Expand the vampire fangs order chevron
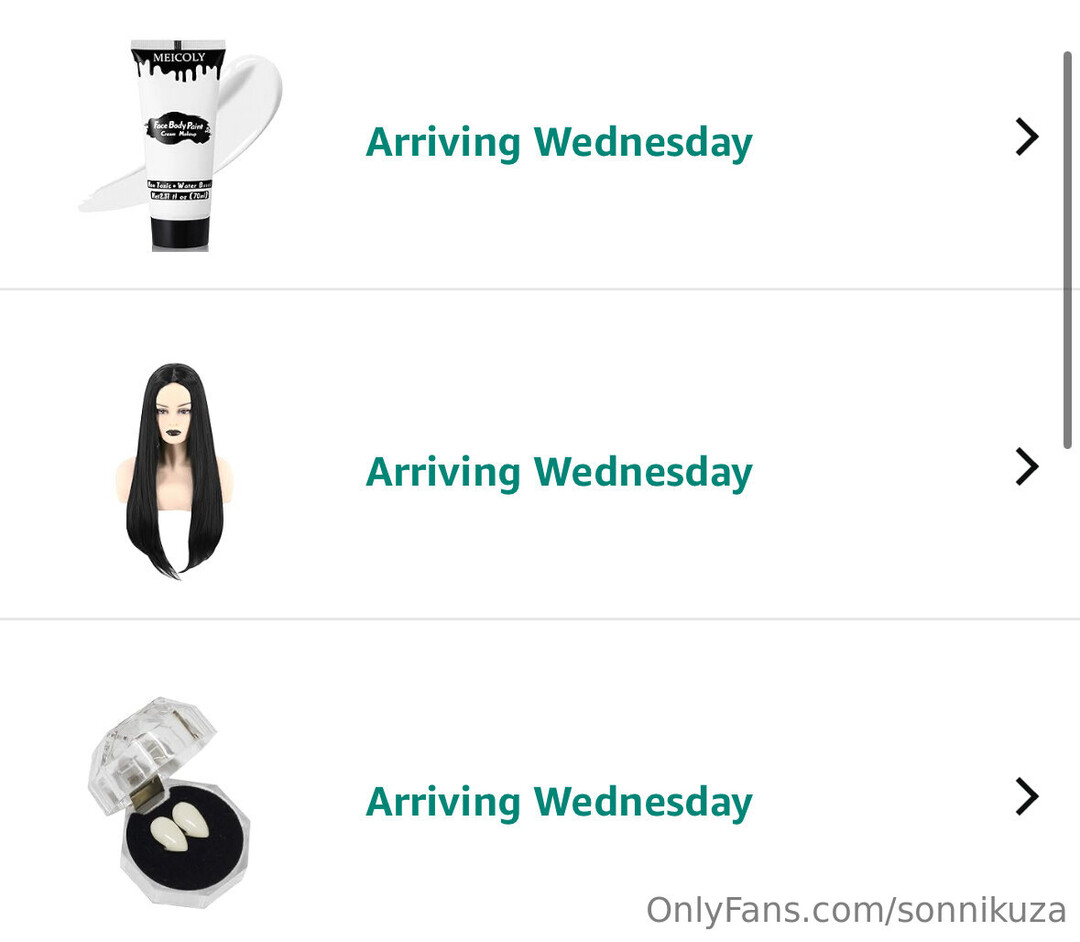Image resolution: width=1080 pixels, height=942 pixels. [x=1027, y=797]
